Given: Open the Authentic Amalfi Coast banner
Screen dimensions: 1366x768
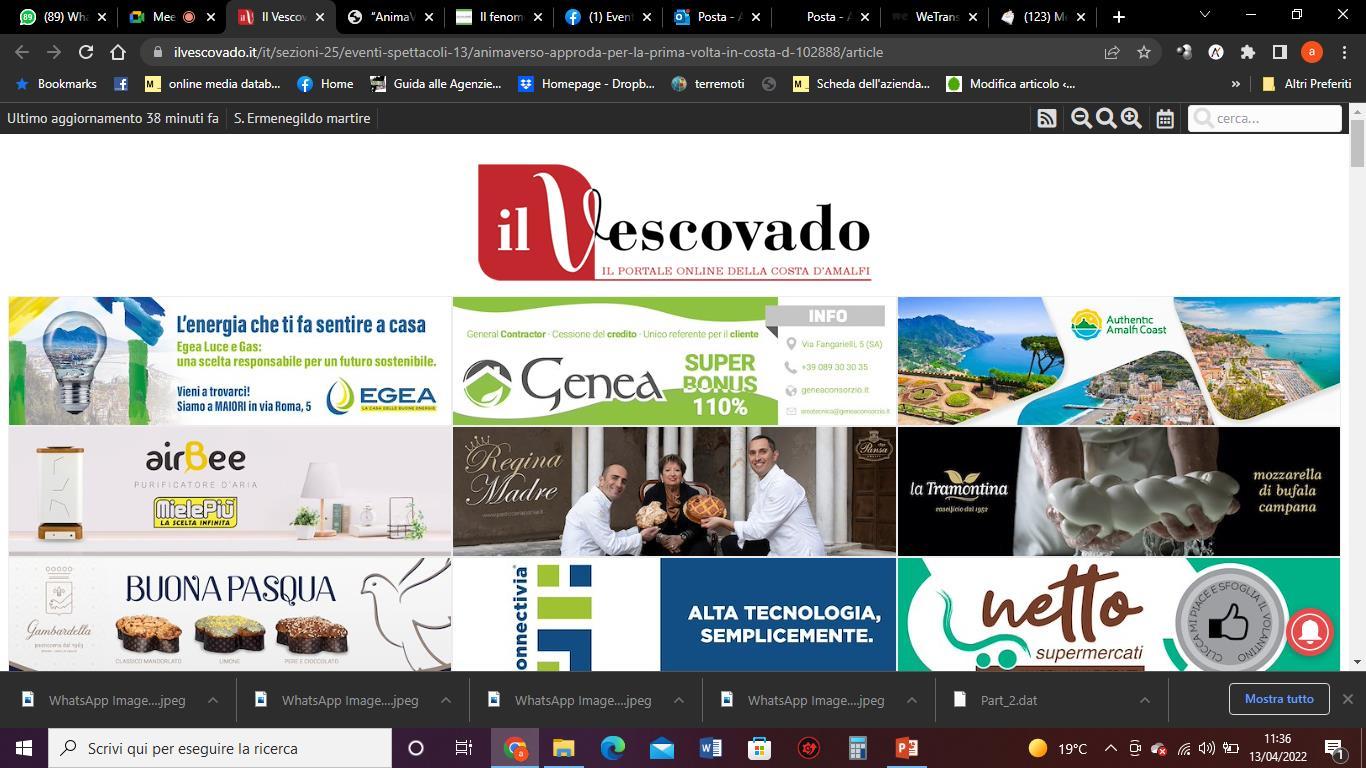Looking at the screenshot, I should 1119,361.
